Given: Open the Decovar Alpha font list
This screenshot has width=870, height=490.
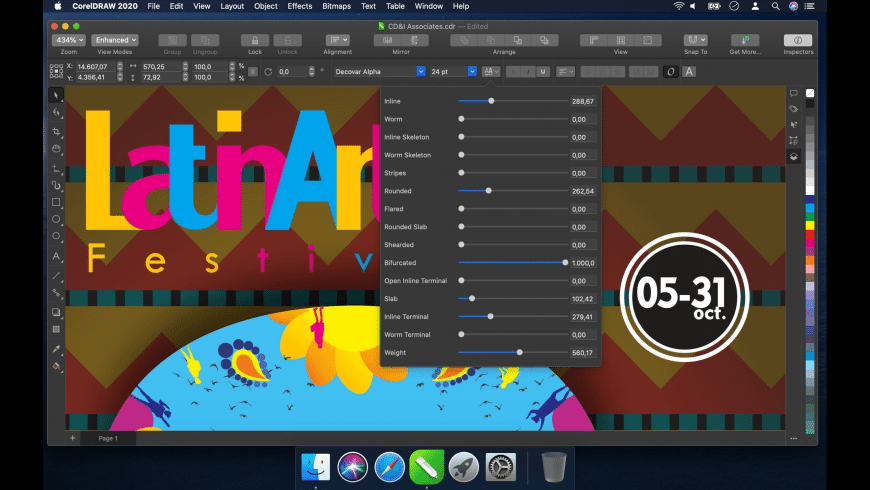Looking at the screenshot, I should pos(380,72).
